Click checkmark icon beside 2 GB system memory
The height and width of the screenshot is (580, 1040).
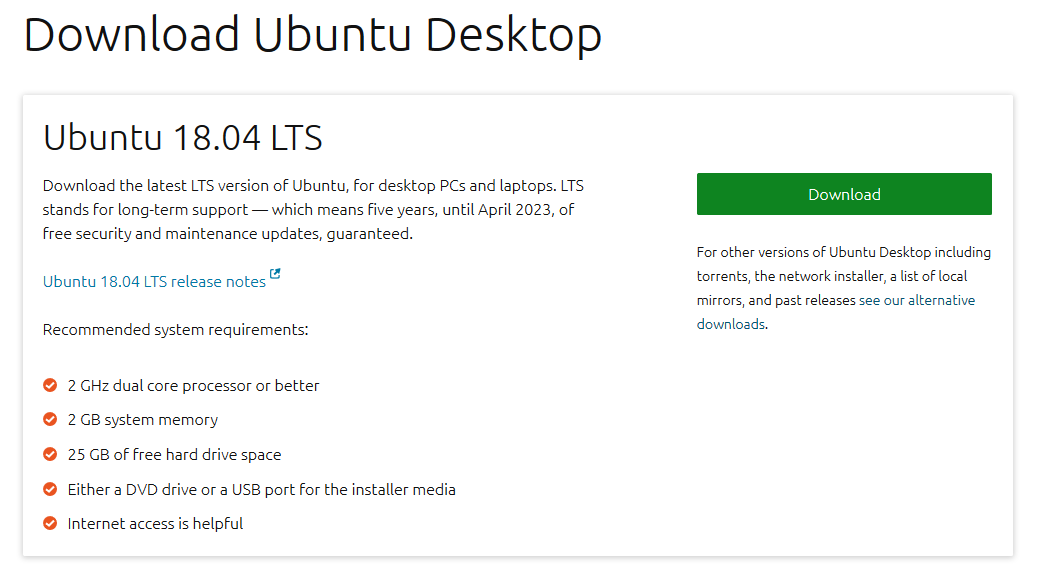click(x=50, y=419)
